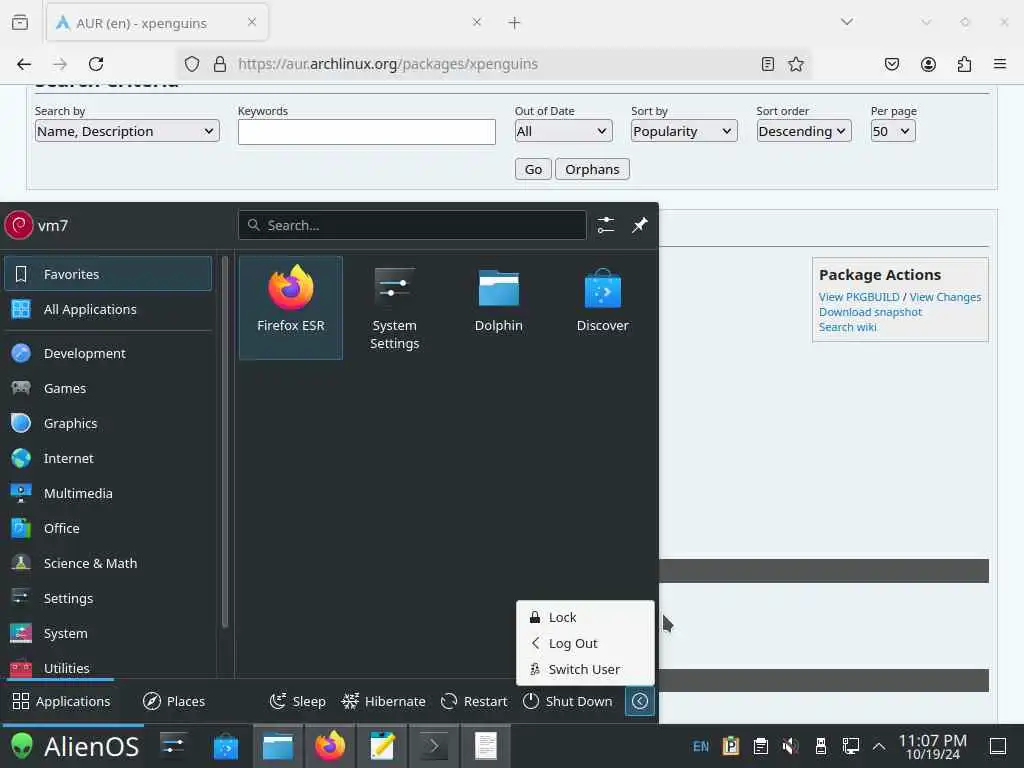Screen dimensions: 1024x768
Task: Click the tracking protection shield icon
Action: click(x=191, y=64)
